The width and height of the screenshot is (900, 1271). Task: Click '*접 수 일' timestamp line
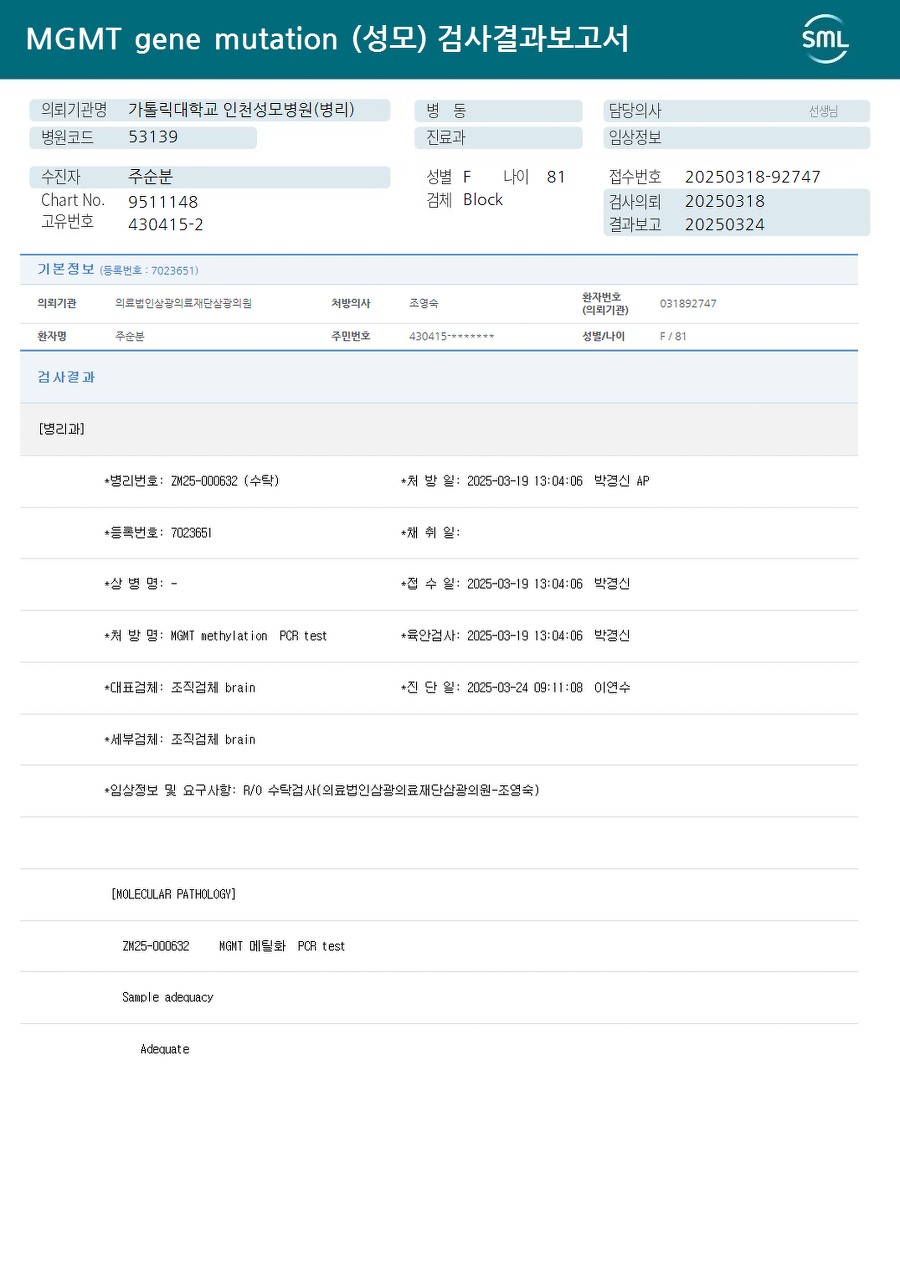pyautogui.click(x=515, y=584)
